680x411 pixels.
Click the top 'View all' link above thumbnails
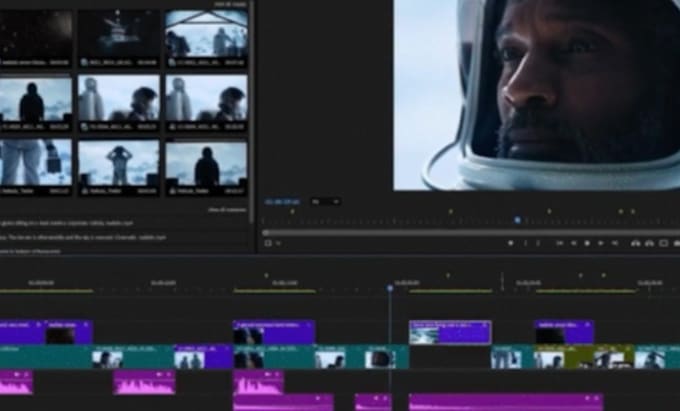coord(230,4)
